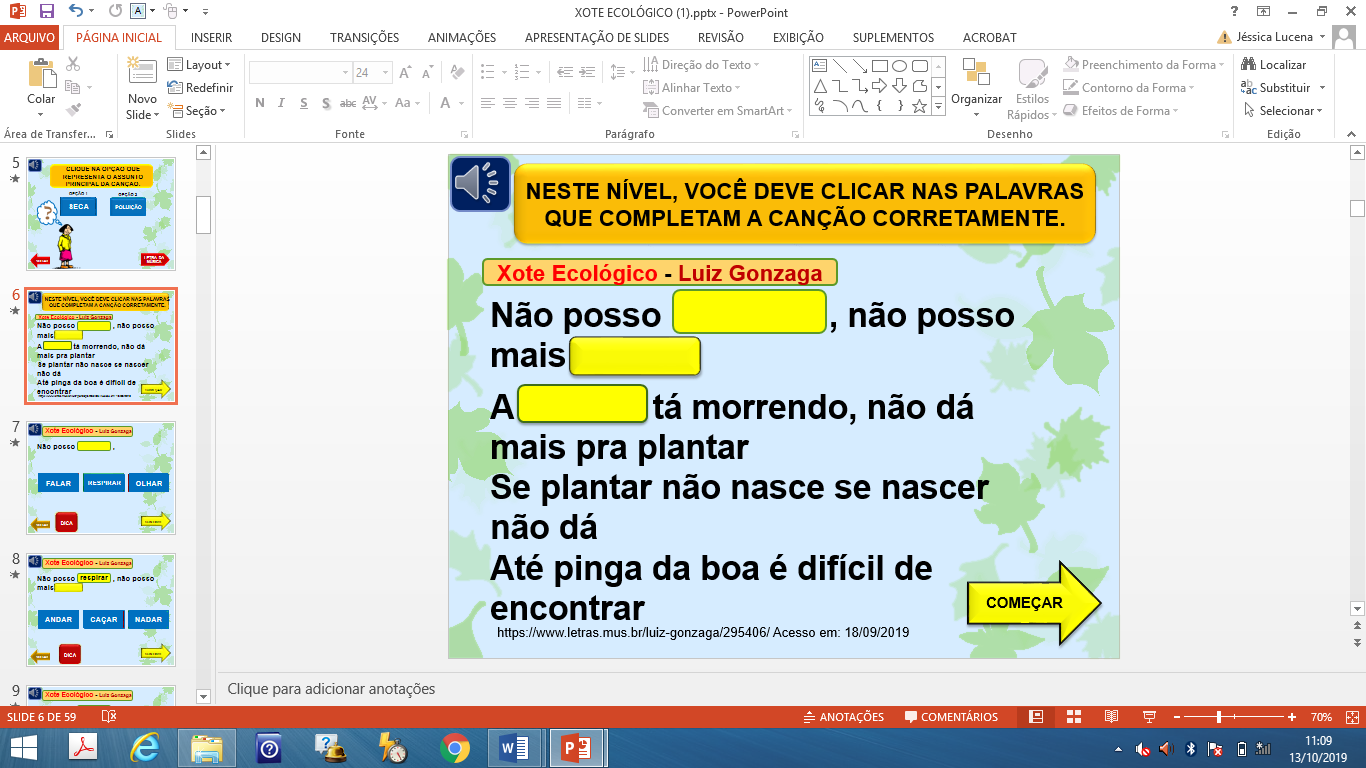Screen dimensions: 1366x768
Task: Open the Selecionar dropdown
Action: [1284, 111]
